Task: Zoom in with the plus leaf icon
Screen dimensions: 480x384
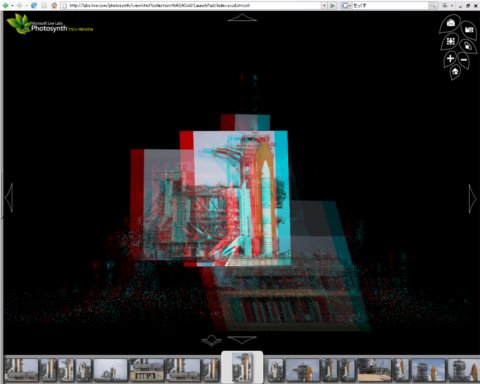Action: pyautogui.click(x=450, y=59)
